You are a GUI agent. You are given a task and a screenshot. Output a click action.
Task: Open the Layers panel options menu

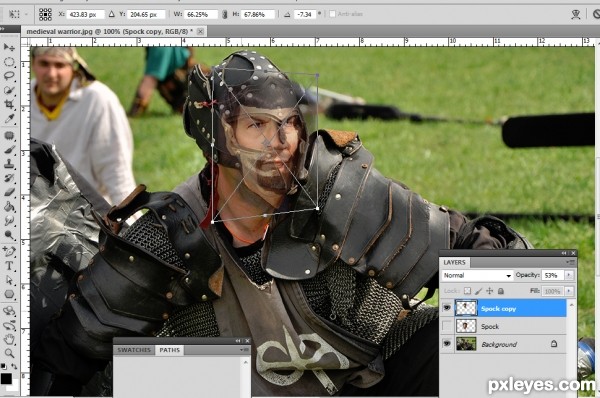coord(571,263)
